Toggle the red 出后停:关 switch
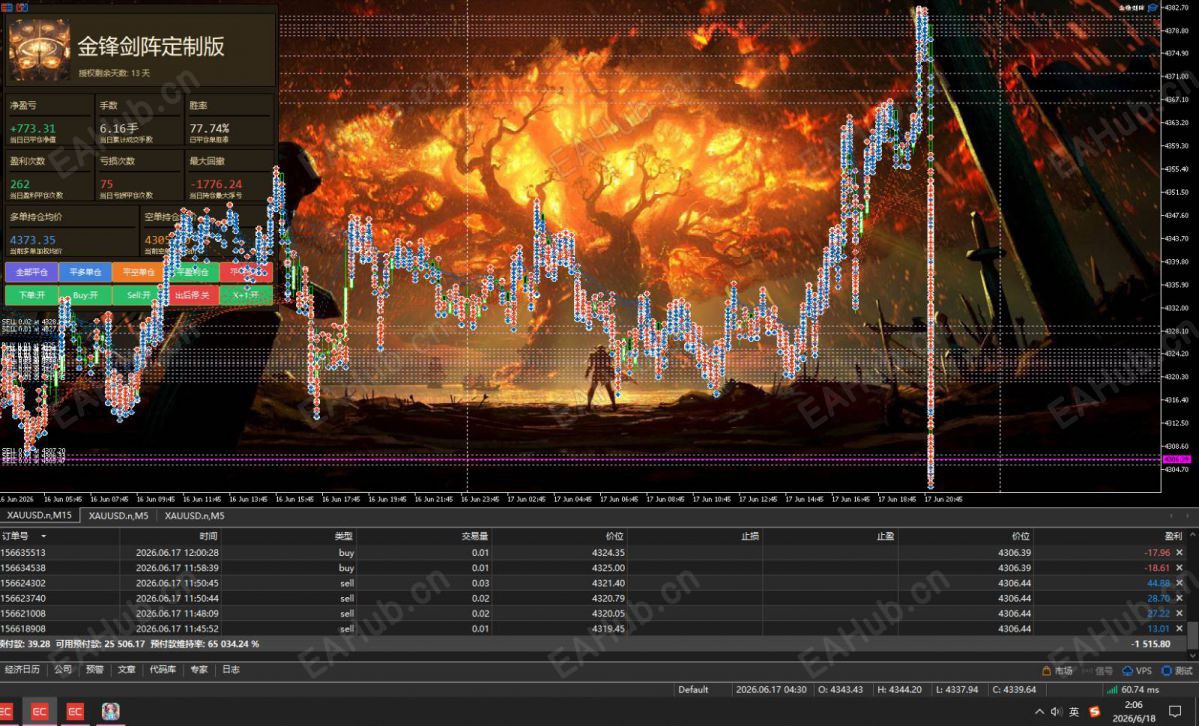The width and height of the screenshot is (1199, 726). 192,295
